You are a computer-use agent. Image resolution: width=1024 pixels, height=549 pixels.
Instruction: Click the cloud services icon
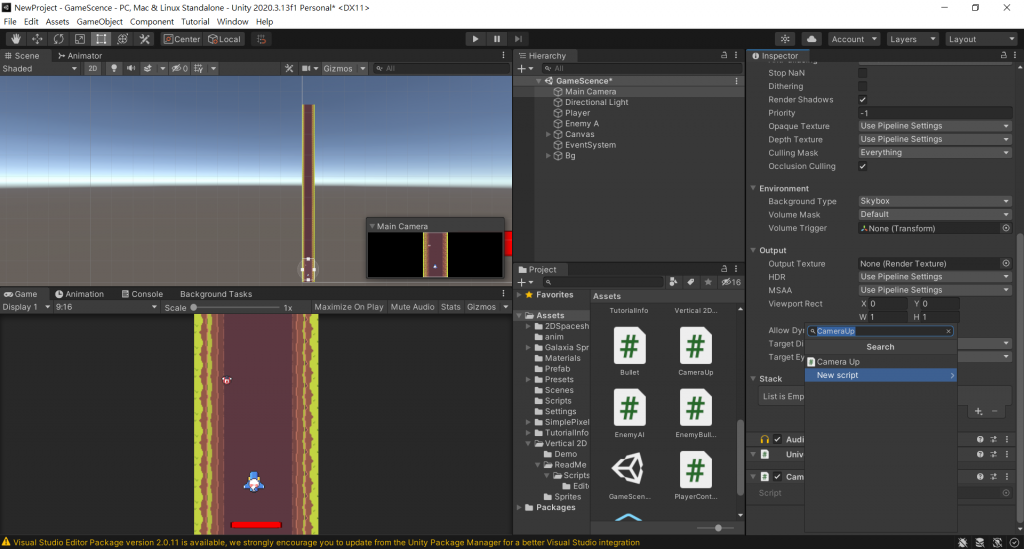(x=812, y=39)
